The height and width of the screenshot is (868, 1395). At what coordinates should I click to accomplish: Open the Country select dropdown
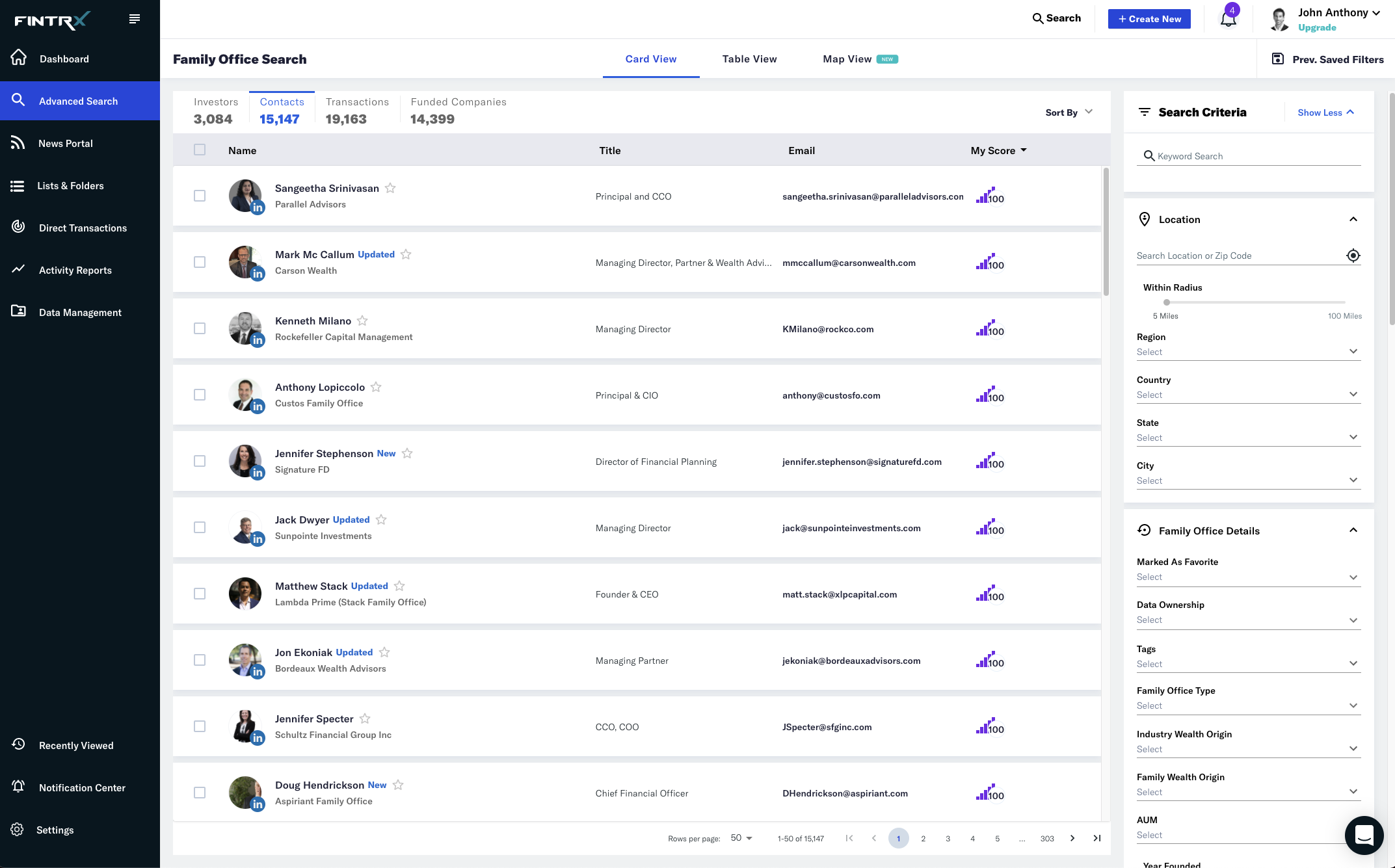click(1248, 395)
